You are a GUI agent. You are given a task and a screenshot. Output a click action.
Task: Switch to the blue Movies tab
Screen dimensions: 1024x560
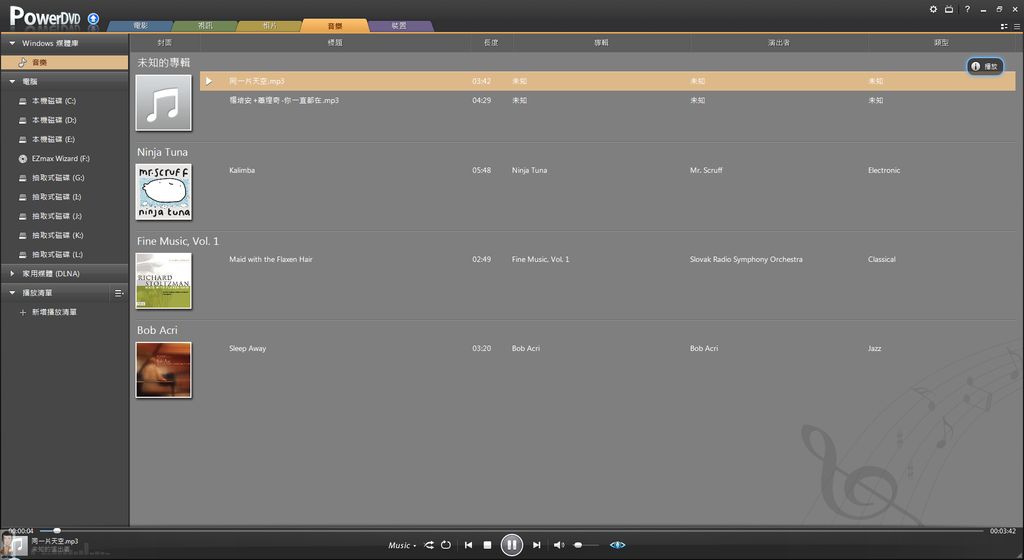point(140,25)
